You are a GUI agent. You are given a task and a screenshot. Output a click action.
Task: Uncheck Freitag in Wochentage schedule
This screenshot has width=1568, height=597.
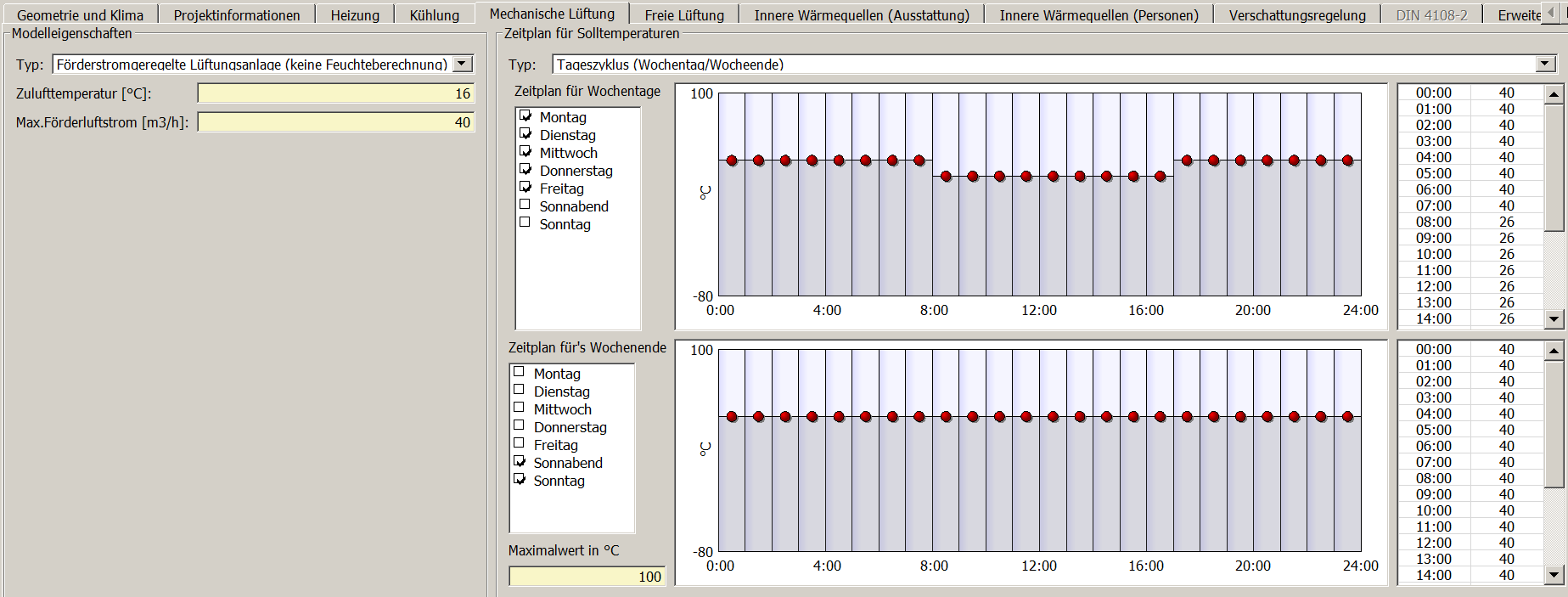pos(525,188)
